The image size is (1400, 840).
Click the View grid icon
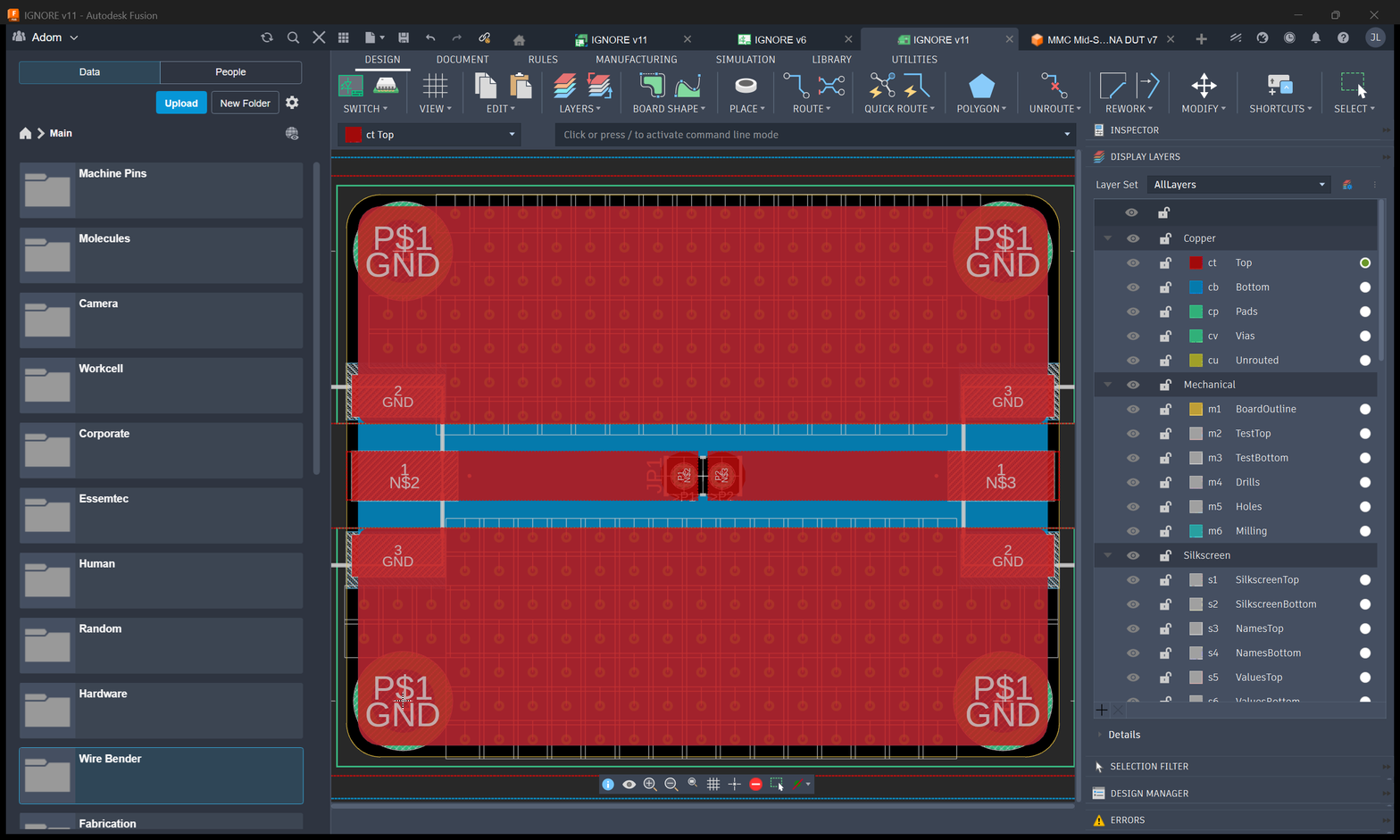pyautogui.click(x=435, y=86)
